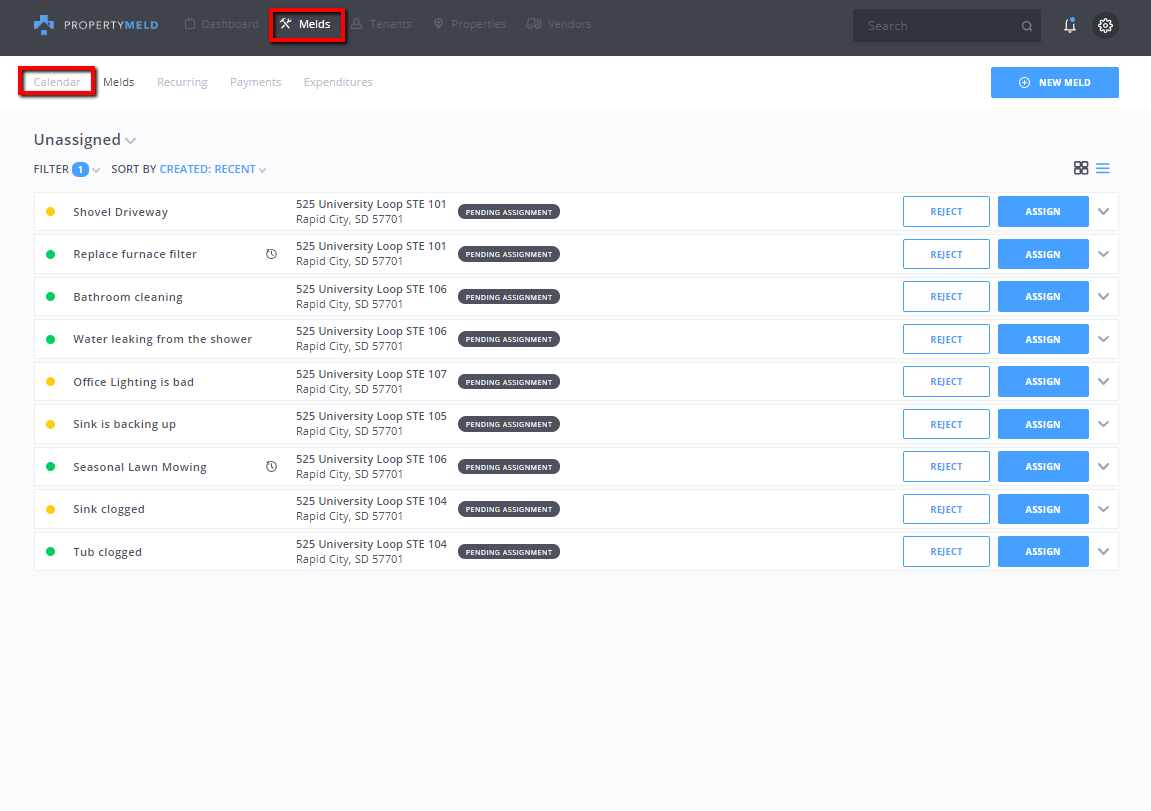This screenshot has width=1151, height=811.
Task: Open the Expenditures tab
Action: 338,82
